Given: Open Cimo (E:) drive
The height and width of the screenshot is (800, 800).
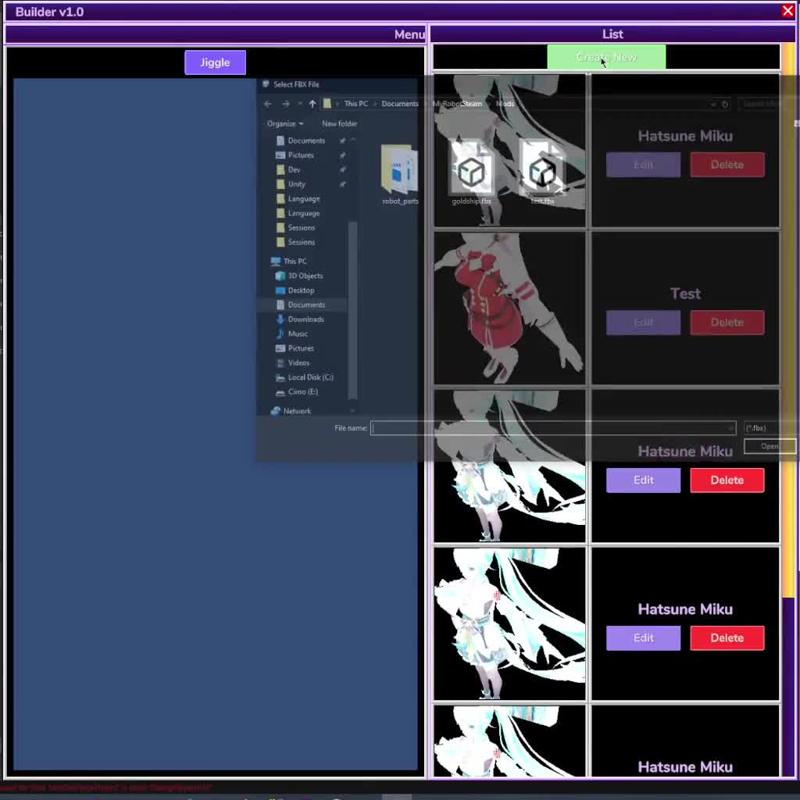Looking at the screenshot, I should [x=303, y=392].
